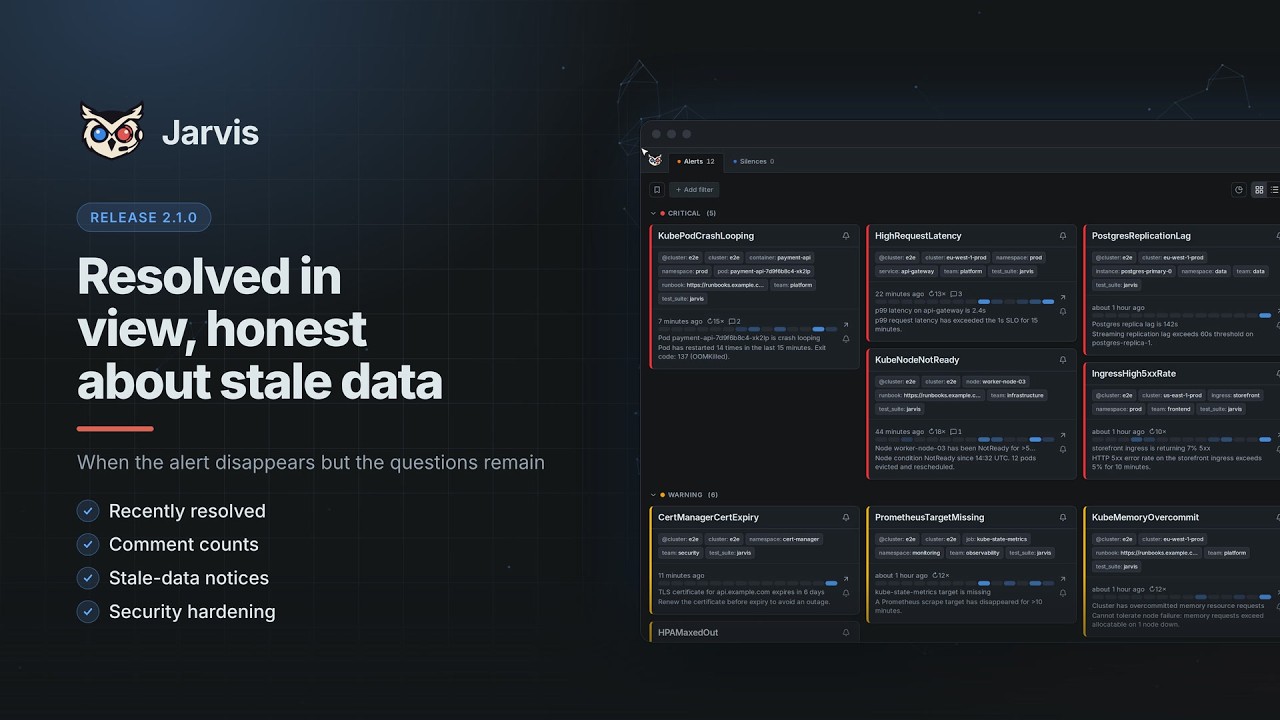The image size is (1280, 720).
Task: Open the CertManagerCertExpiry alert via its arrow icon
Action: 846,579
